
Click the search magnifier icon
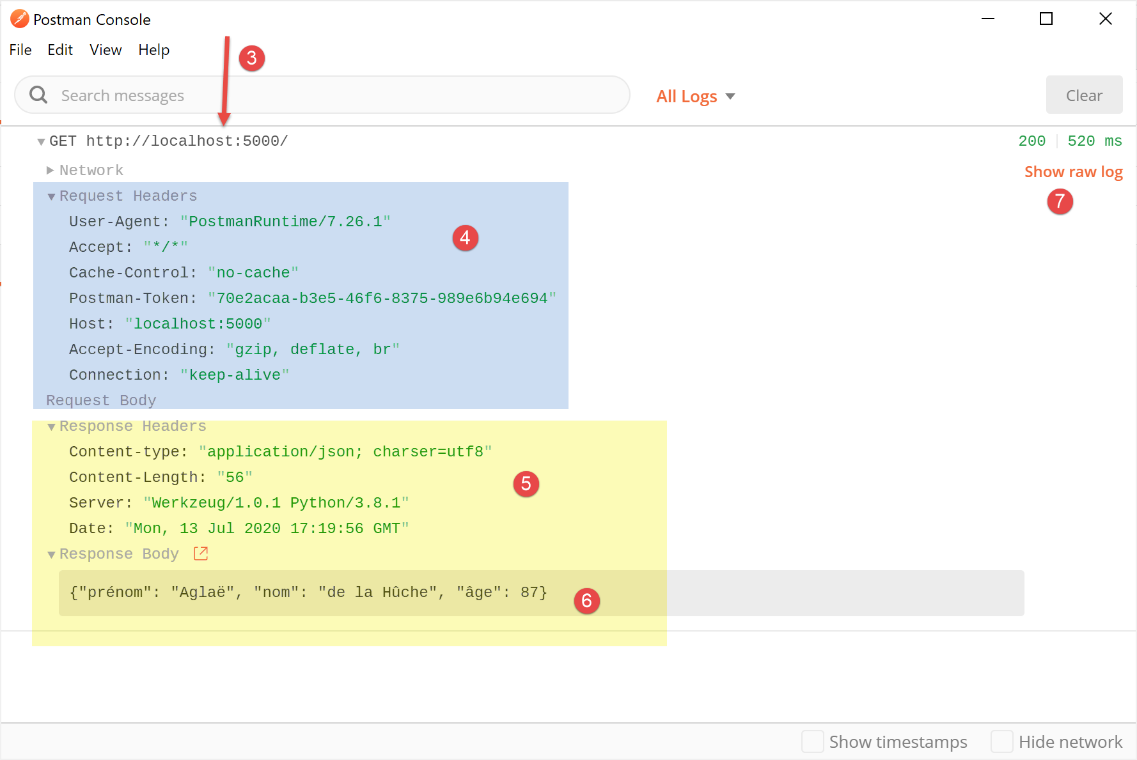pyautogui.click(x=39, y=95)
